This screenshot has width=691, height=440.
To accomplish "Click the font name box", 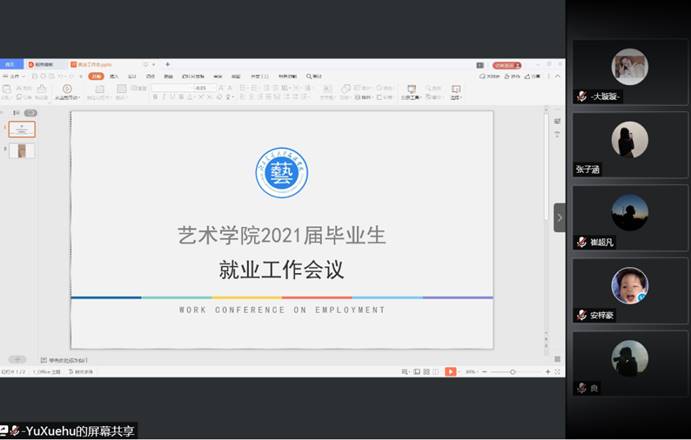I will tap(172, 88).
